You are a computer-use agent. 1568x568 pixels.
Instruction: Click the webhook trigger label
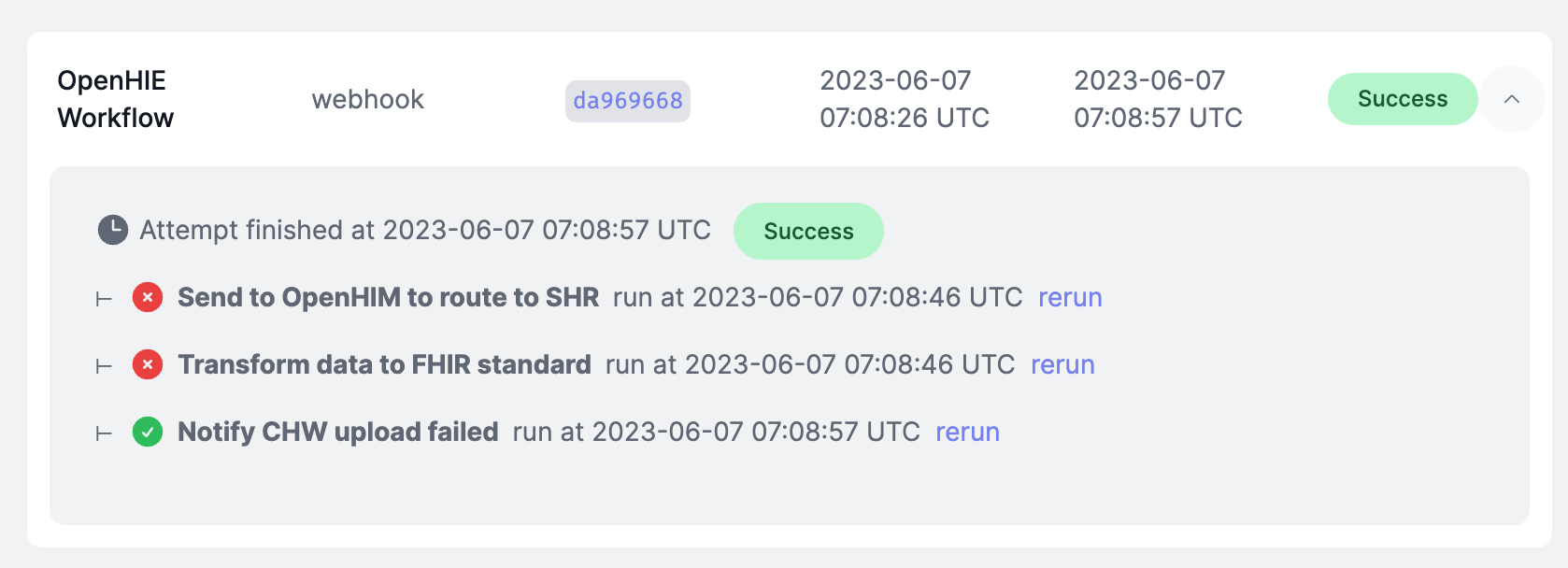(x=368, y=99)
